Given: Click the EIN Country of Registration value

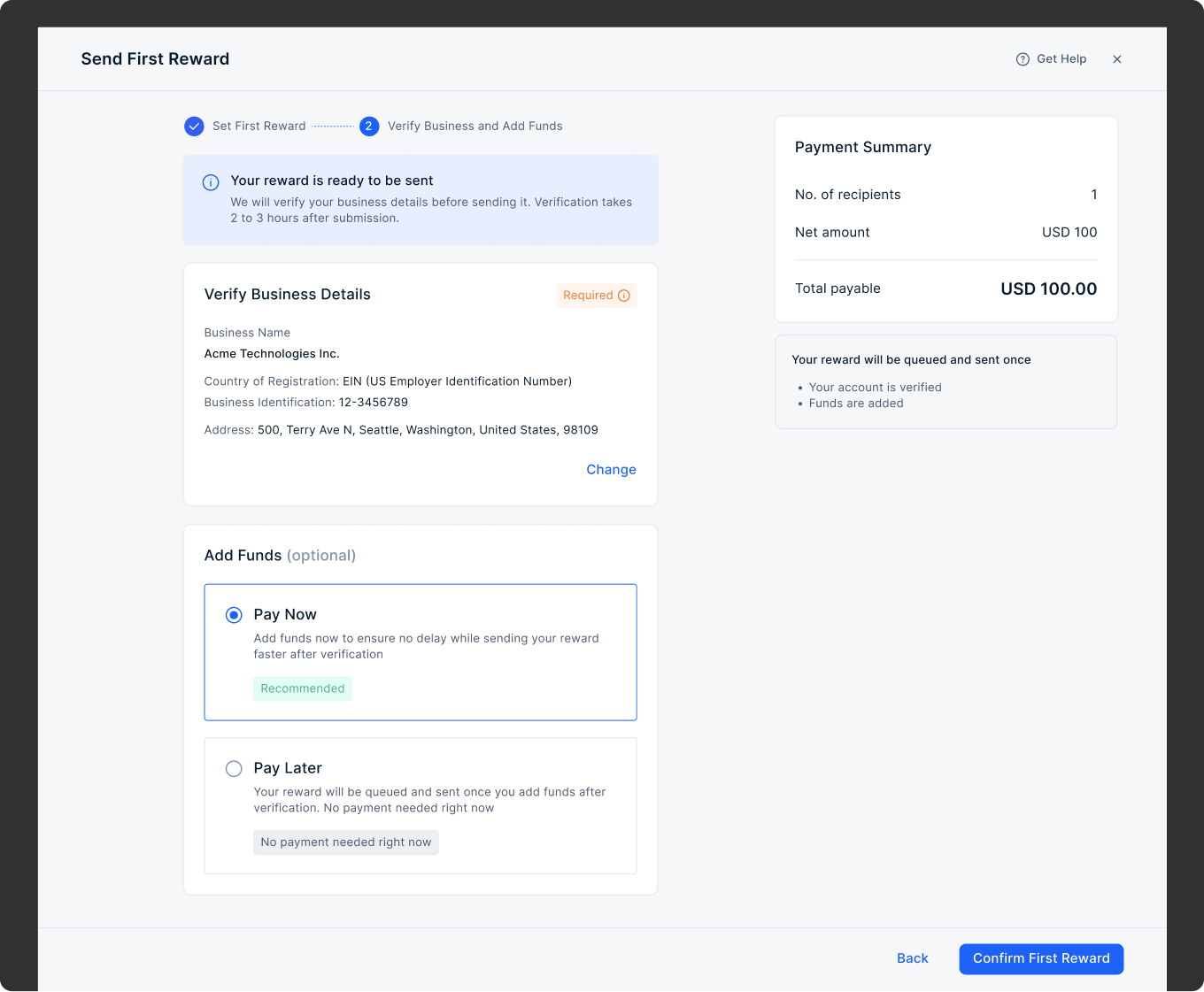Looking at the screenshot, I should (x=458, y=381).
